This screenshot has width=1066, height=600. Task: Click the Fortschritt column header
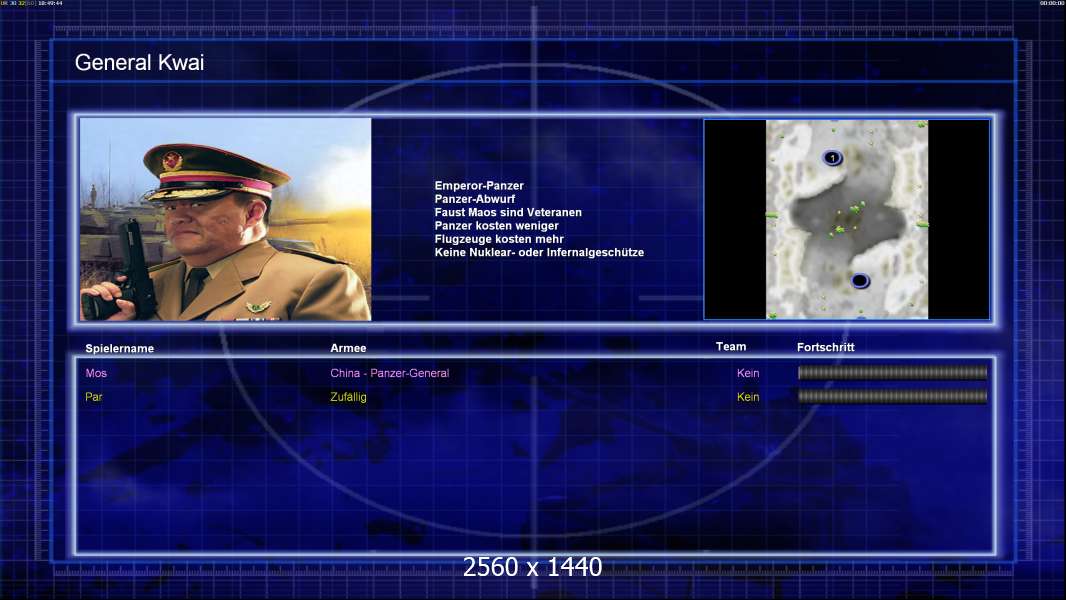coord(825,347)
